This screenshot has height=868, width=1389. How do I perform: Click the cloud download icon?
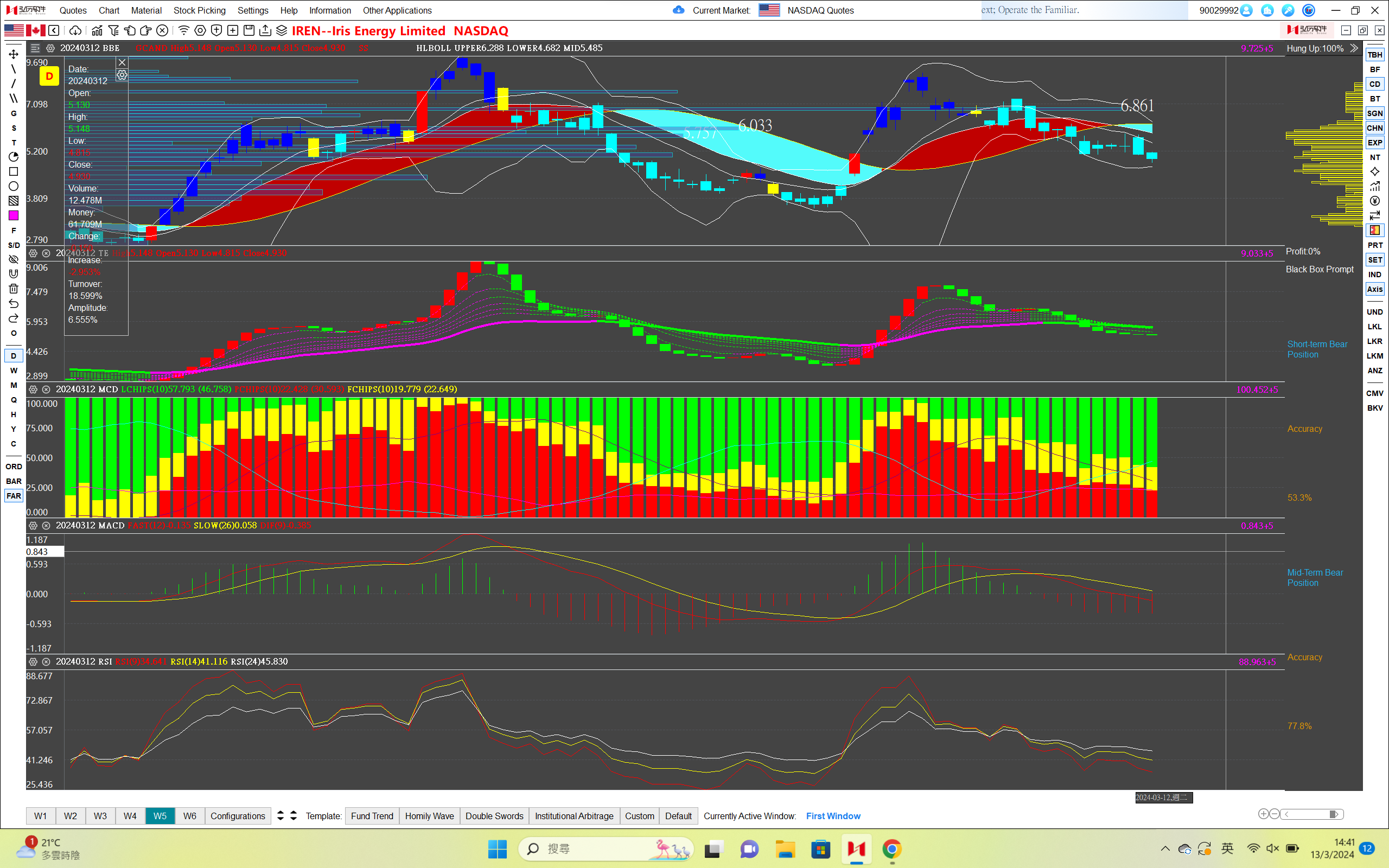coord(75,30)
